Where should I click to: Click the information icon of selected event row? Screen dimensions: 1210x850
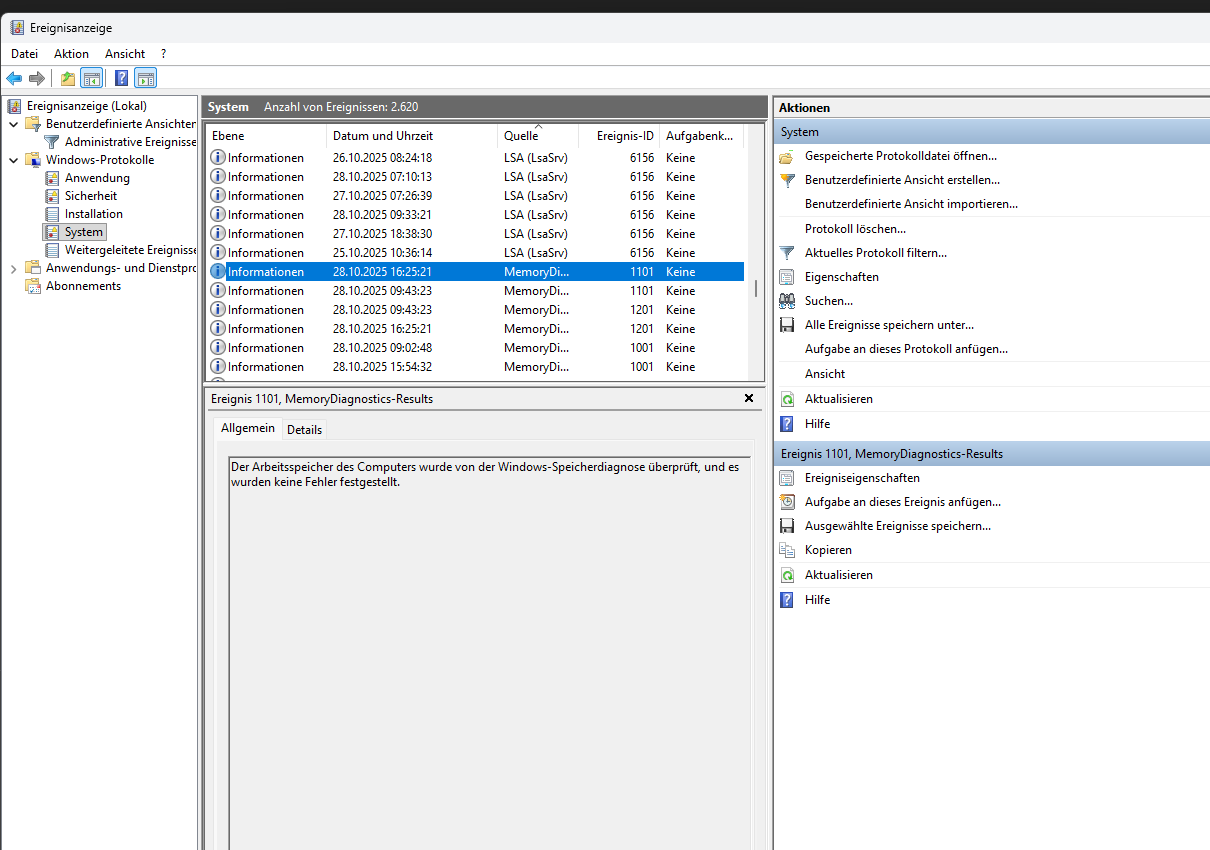point(218,271)
